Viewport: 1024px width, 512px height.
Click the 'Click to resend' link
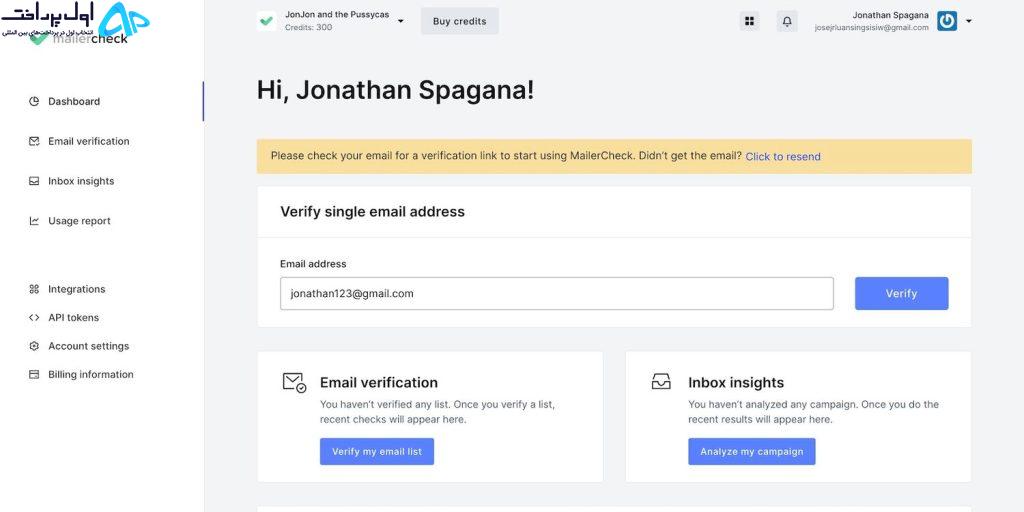pyautogui.click(x=783, y=157)
